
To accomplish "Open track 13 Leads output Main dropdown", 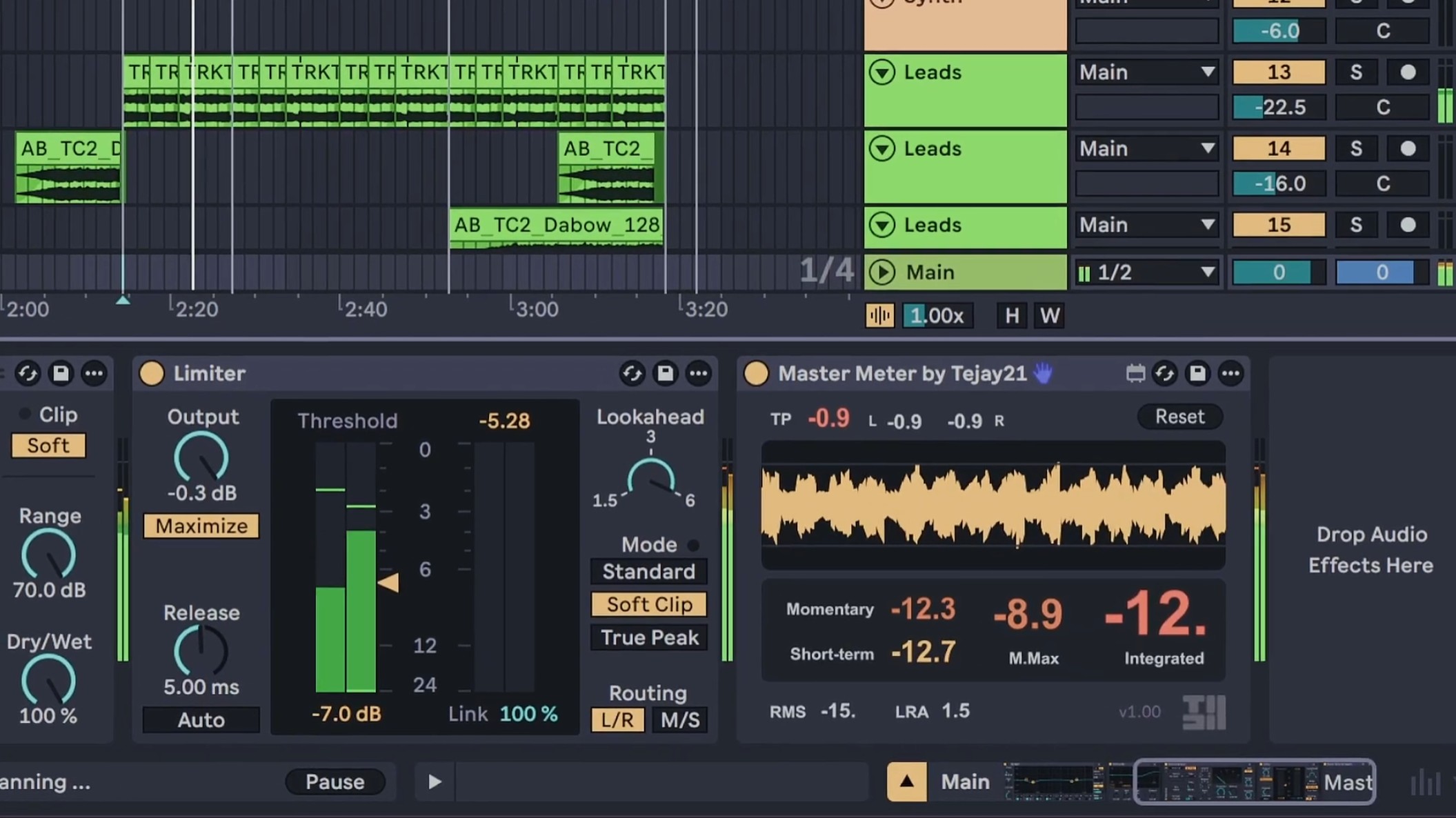I will [1146, 72].
